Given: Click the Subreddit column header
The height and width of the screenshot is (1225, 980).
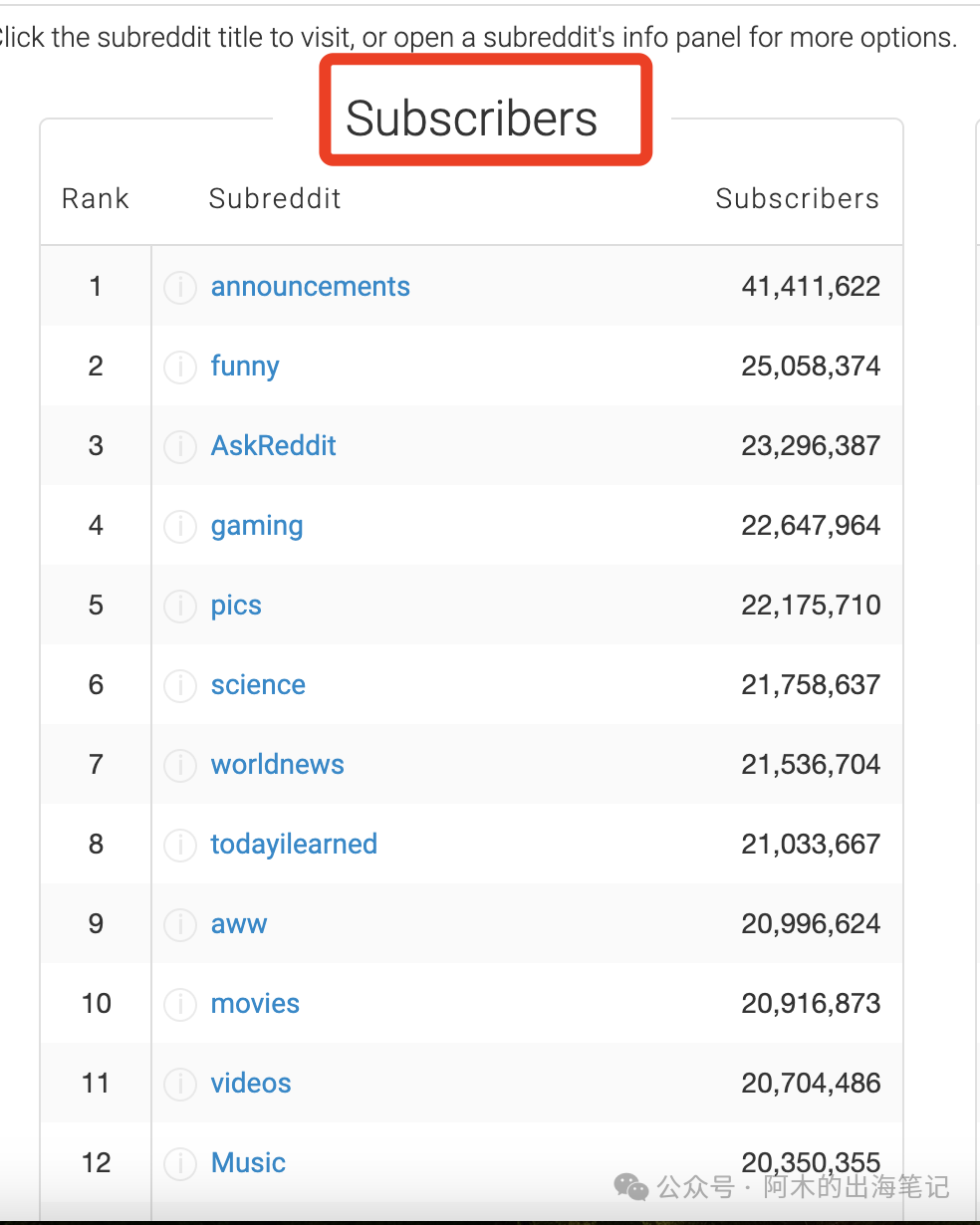Looking at the screenshot, I should coord(275,199).
